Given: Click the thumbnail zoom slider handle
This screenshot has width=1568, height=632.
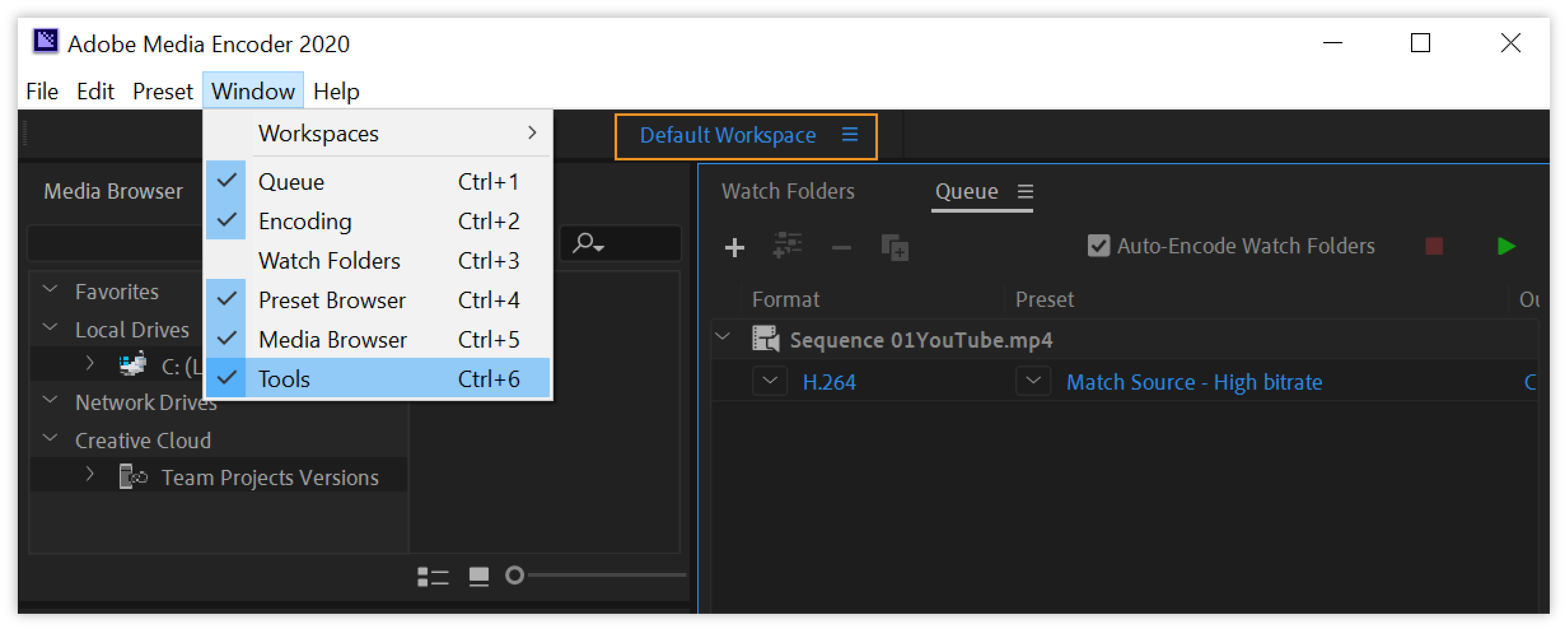Looking at the screenshot, I should (x=514, y=576).
